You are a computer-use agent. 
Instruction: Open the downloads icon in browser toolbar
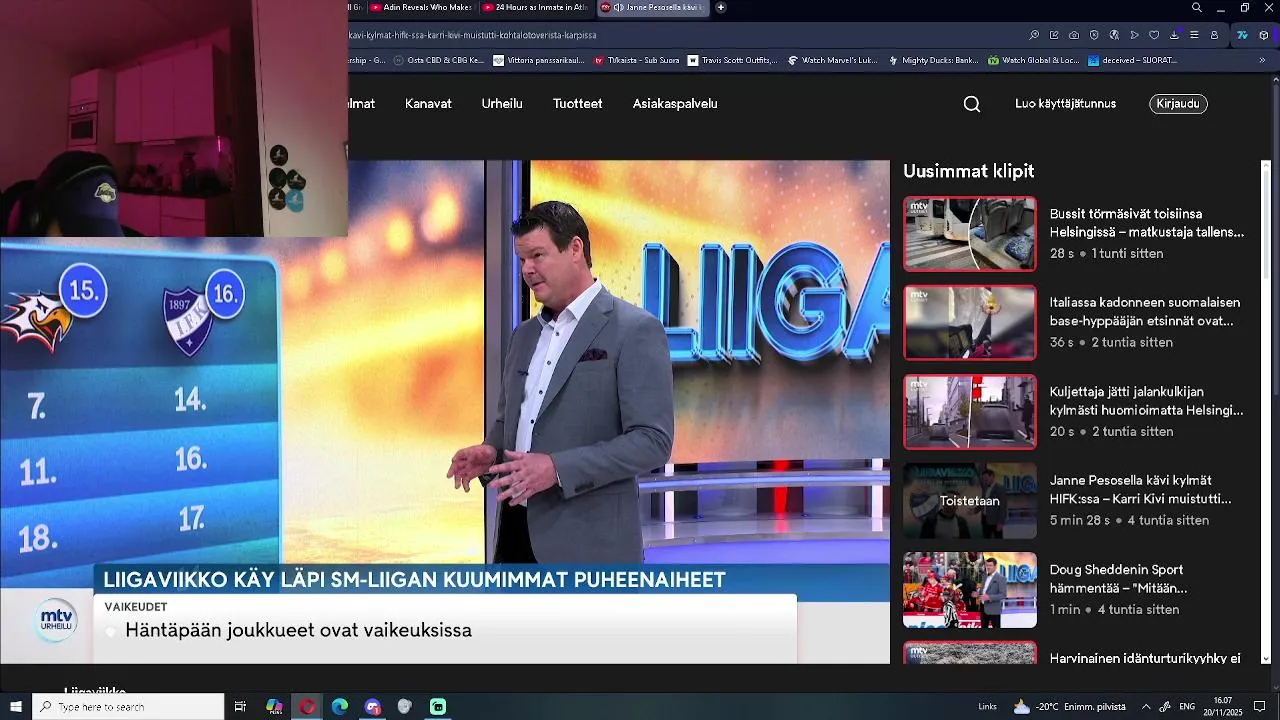(1174, 35)
